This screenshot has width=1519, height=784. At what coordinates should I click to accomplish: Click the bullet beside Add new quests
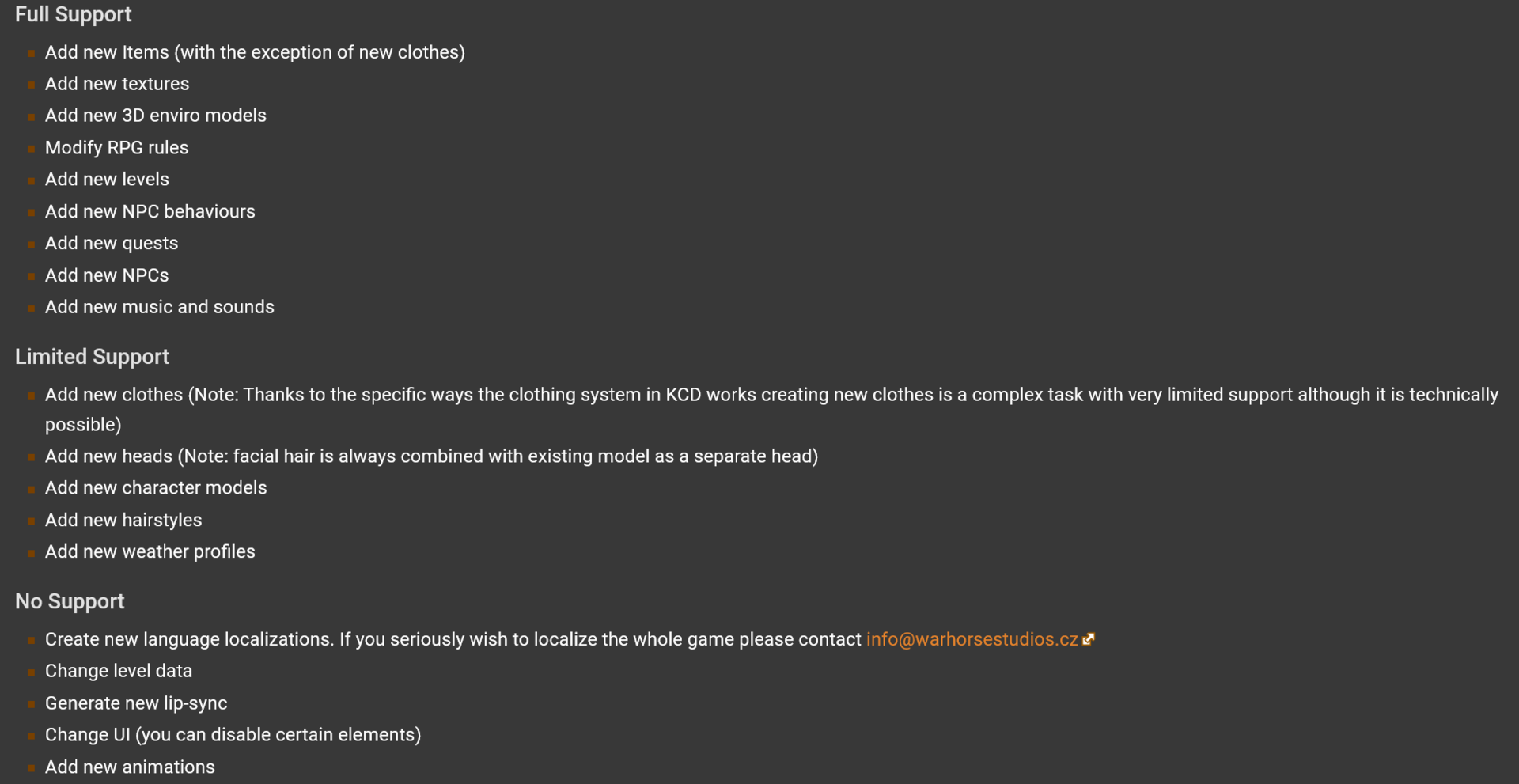point(31,244)
